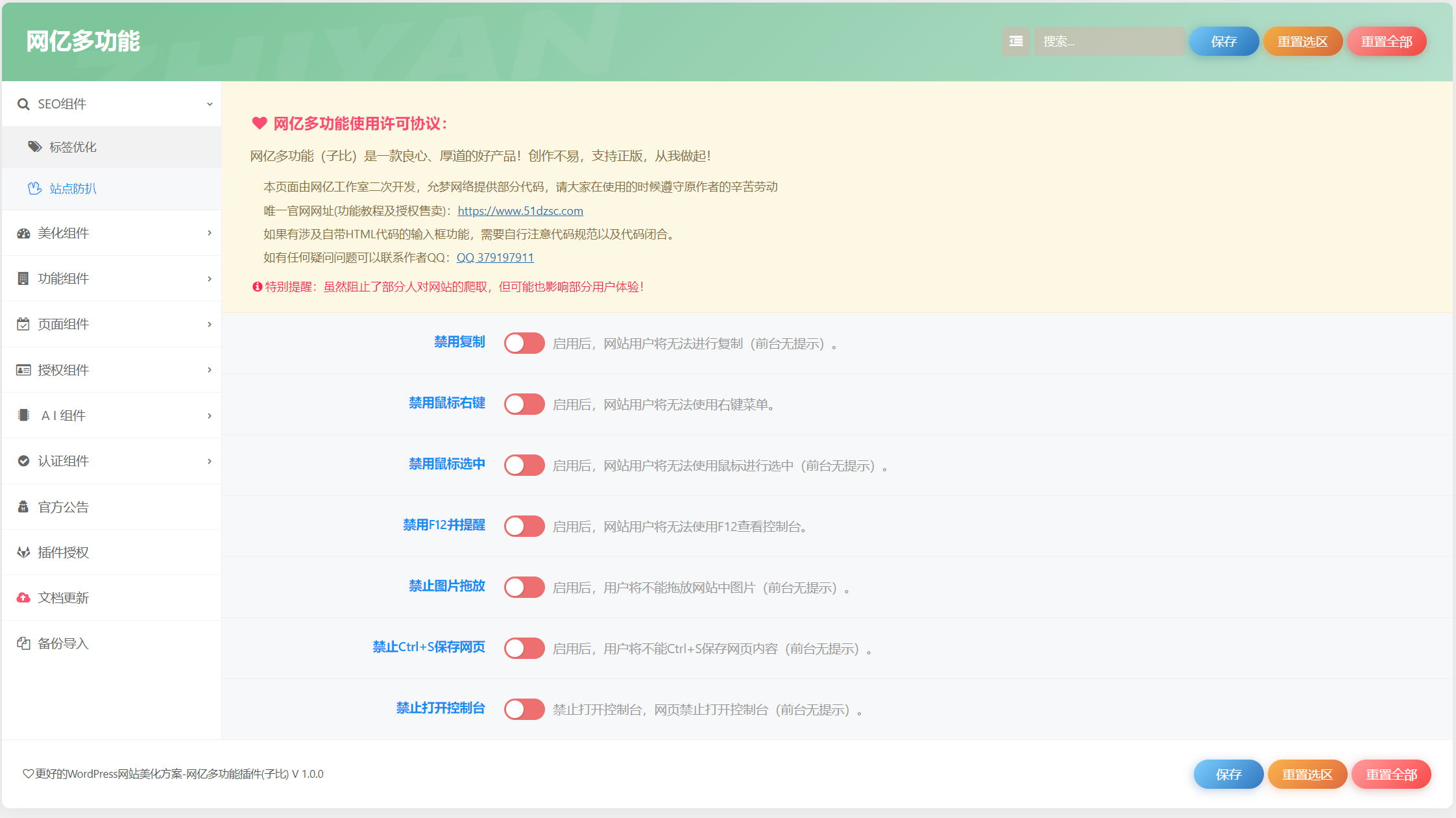Expand the 页面组件 section arrow
This screenshot has width=1456, height=818.
210,324
